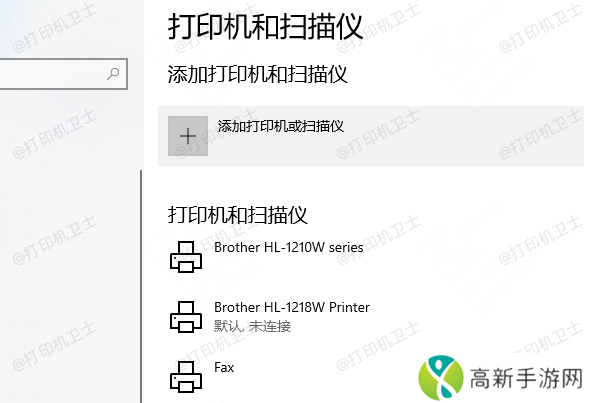This screenshot has width=600, height=403.
Task: Click the Brother HL-1218W Printer icon
Action: 186,317
